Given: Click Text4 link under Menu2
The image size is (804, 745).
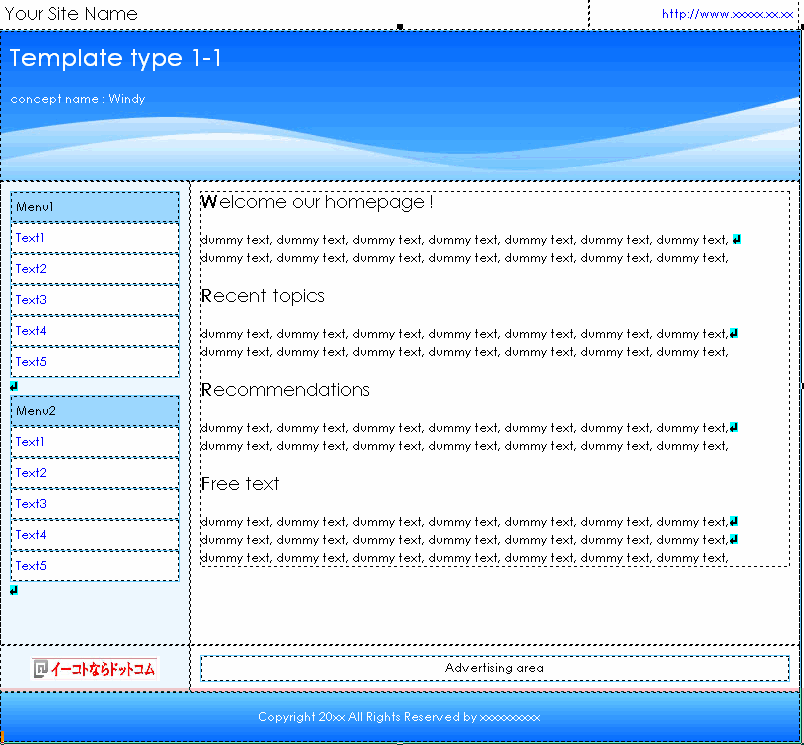Looking at the screenshot, I should click(31, 535).
